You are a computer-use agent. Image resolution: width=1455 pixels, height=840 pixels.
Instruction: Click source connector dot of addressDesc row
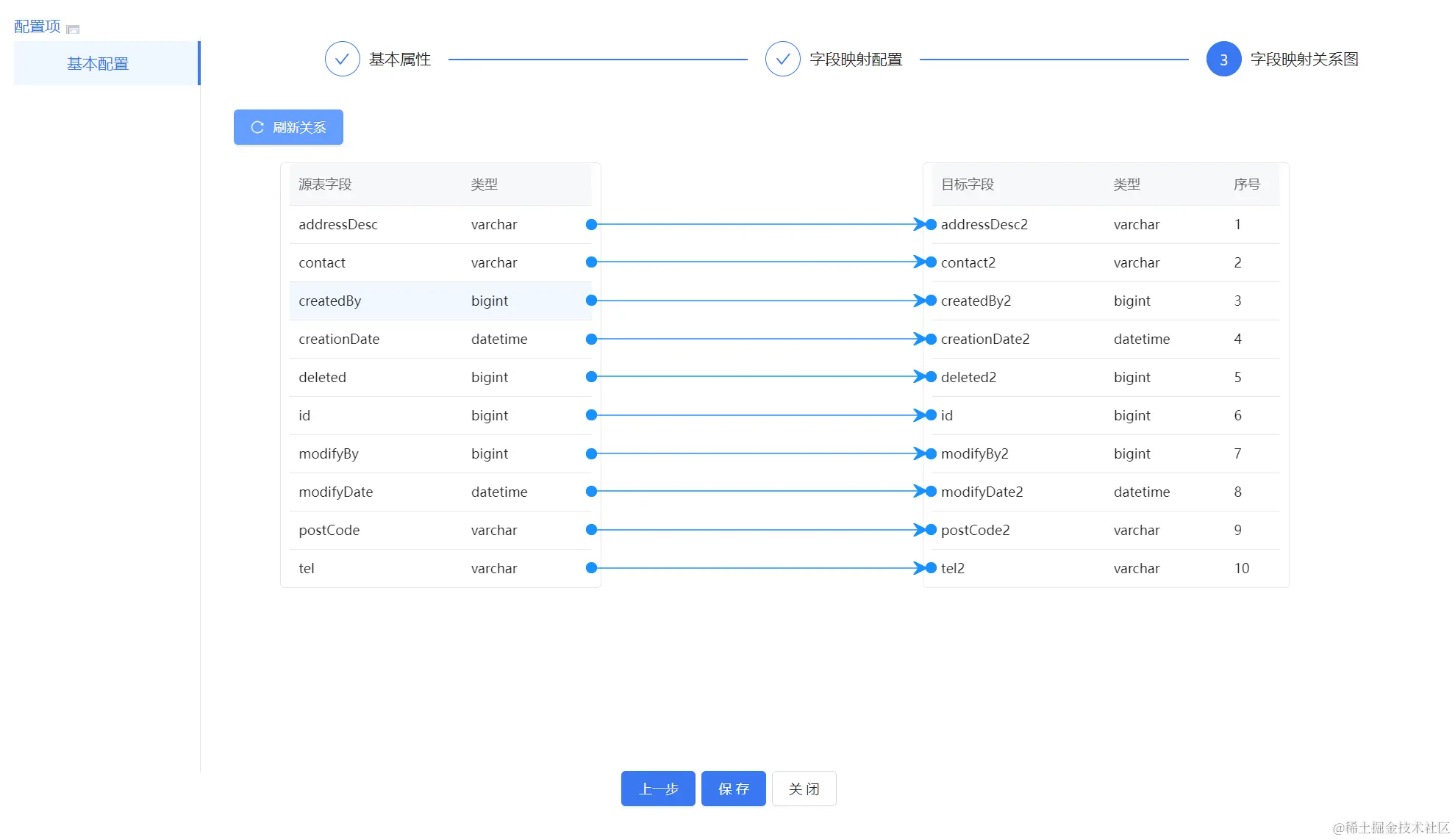tap(591, 224)
